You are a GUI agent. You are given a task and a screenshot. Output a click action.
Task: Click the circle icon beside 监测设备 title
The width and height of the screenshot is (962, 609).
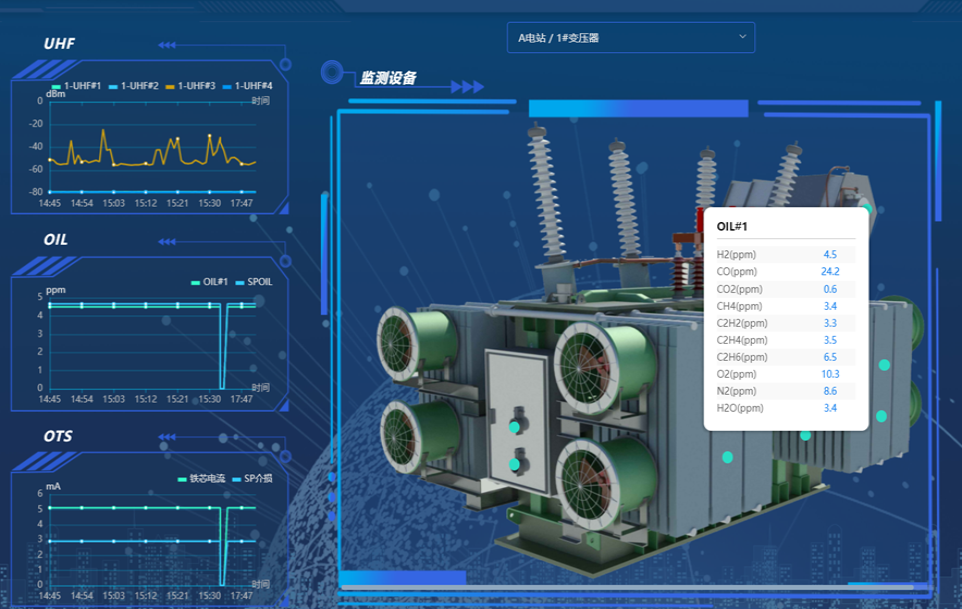click(333, 73)
